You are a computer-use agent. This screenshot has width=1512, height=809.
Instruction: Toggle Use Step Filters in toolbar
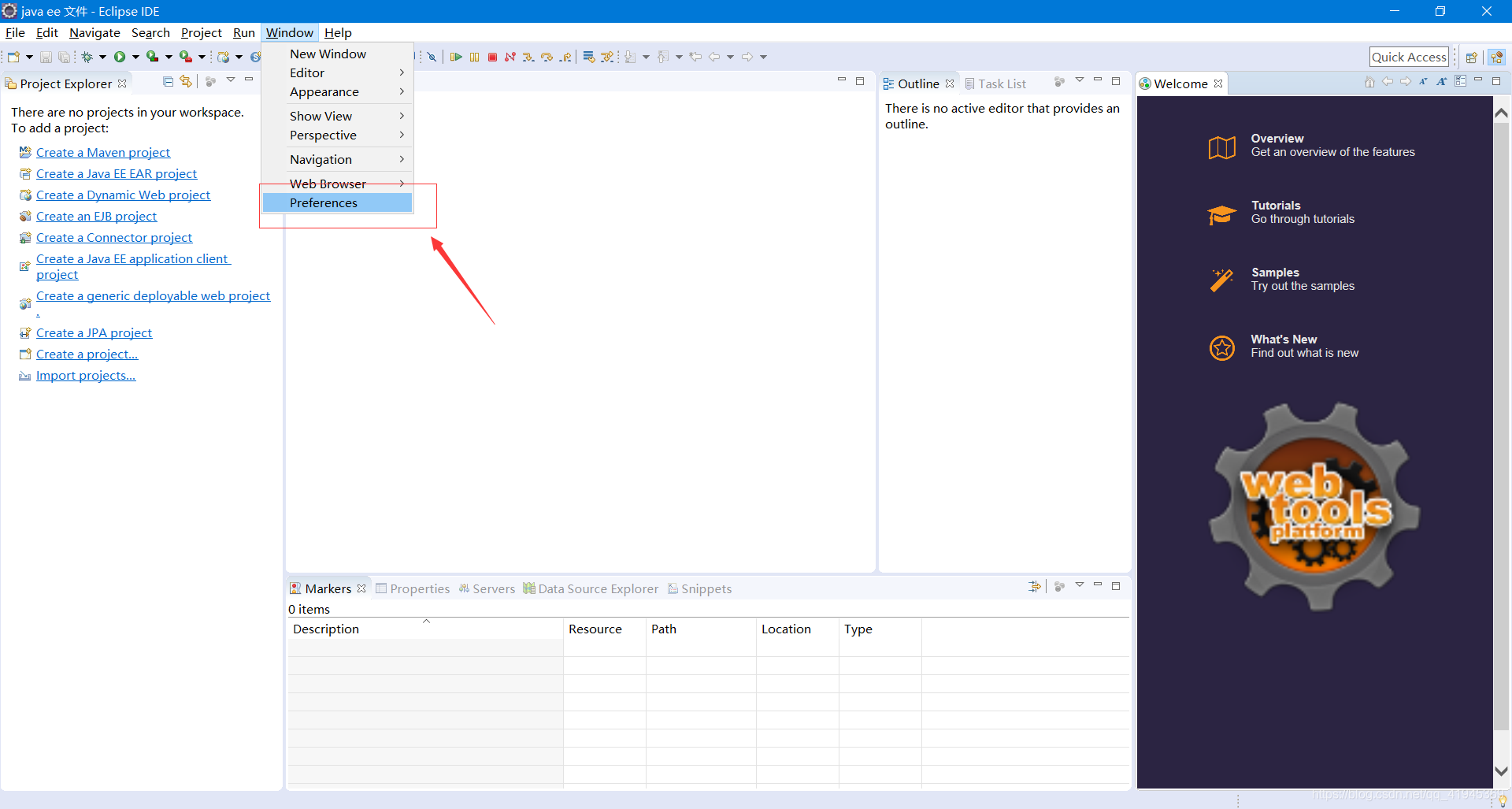click(607, 57)
